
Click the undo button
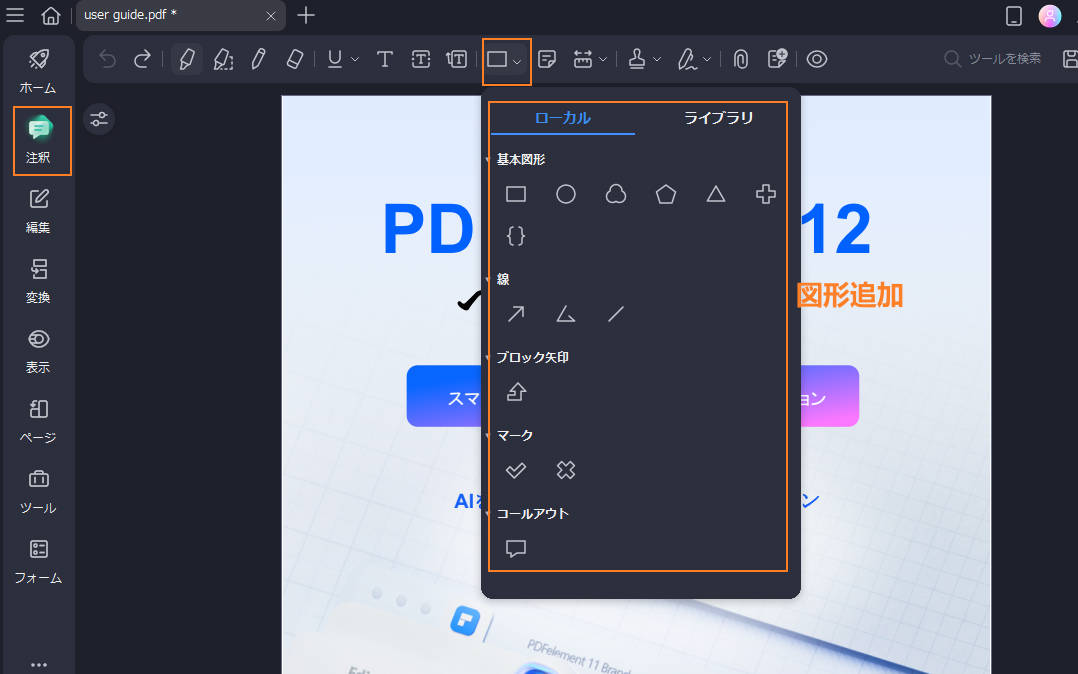point(107,59)
